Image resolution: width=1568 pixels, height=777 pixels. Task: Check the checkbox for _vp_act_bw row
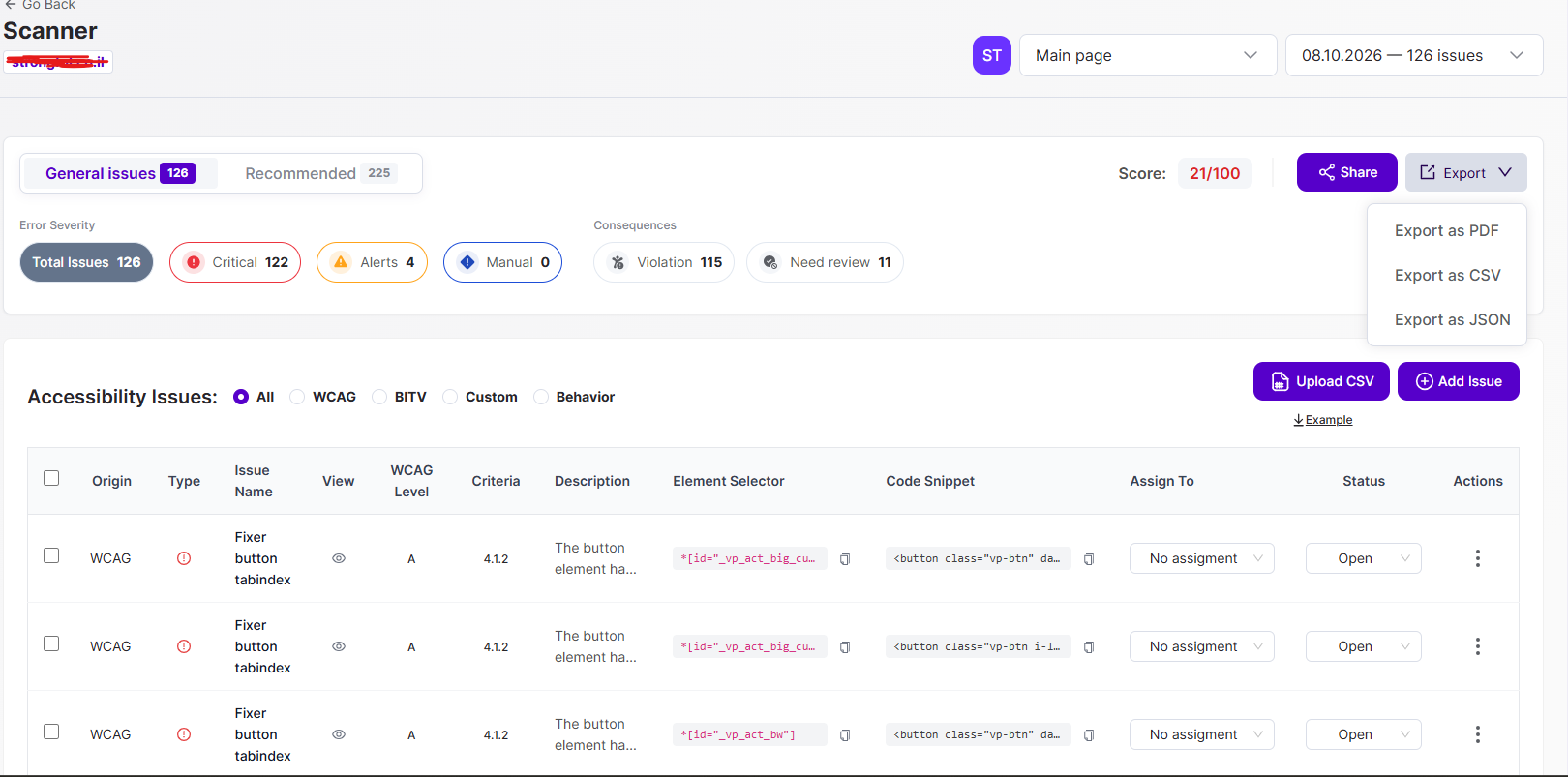click(51, 732)
